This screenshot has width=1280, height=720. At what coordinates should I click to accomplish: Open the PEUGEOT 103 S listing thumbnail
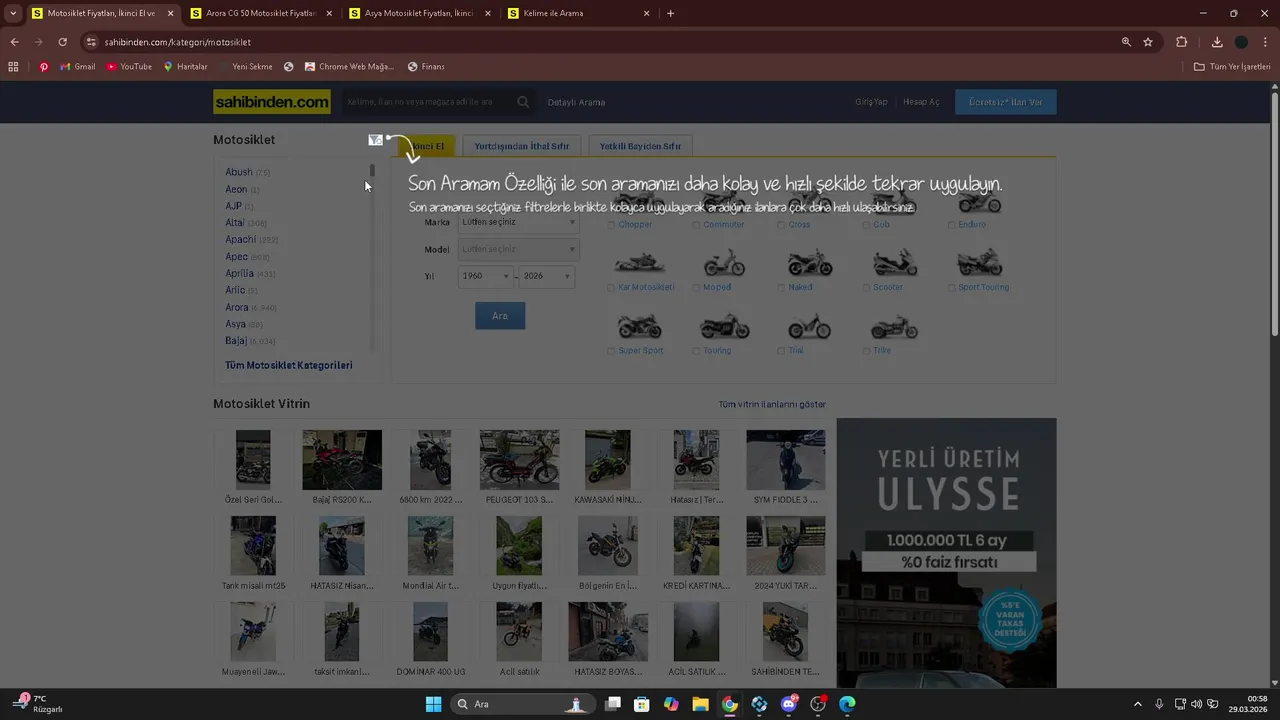pos(519,460)
